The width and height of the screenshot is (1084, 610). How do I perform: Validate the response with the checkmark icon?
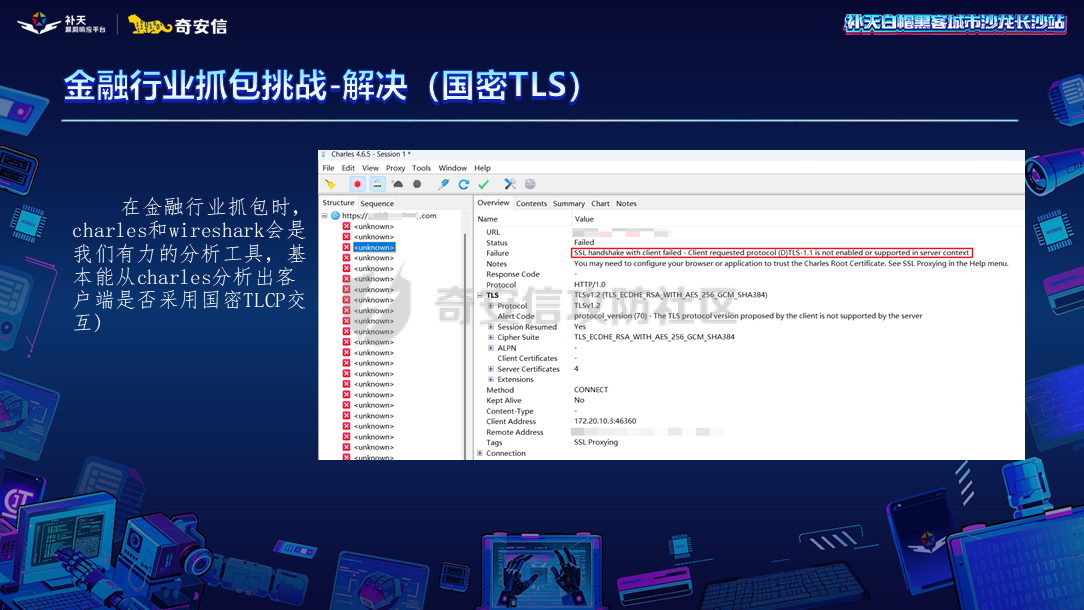pyautogui.click(x=482, y=183)
